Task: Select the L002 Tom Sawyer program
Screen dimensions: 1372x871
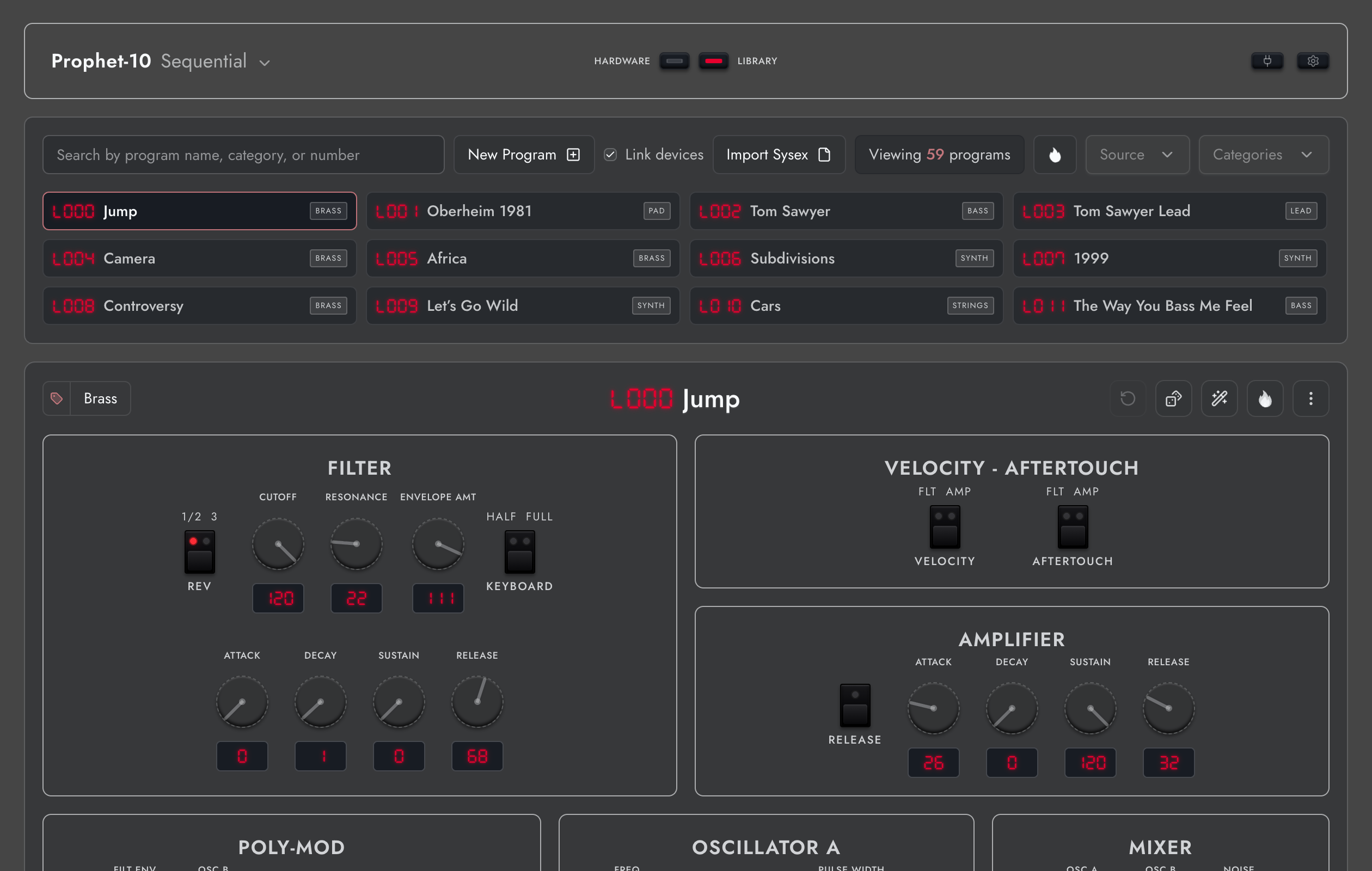Action: click(846, 211)
